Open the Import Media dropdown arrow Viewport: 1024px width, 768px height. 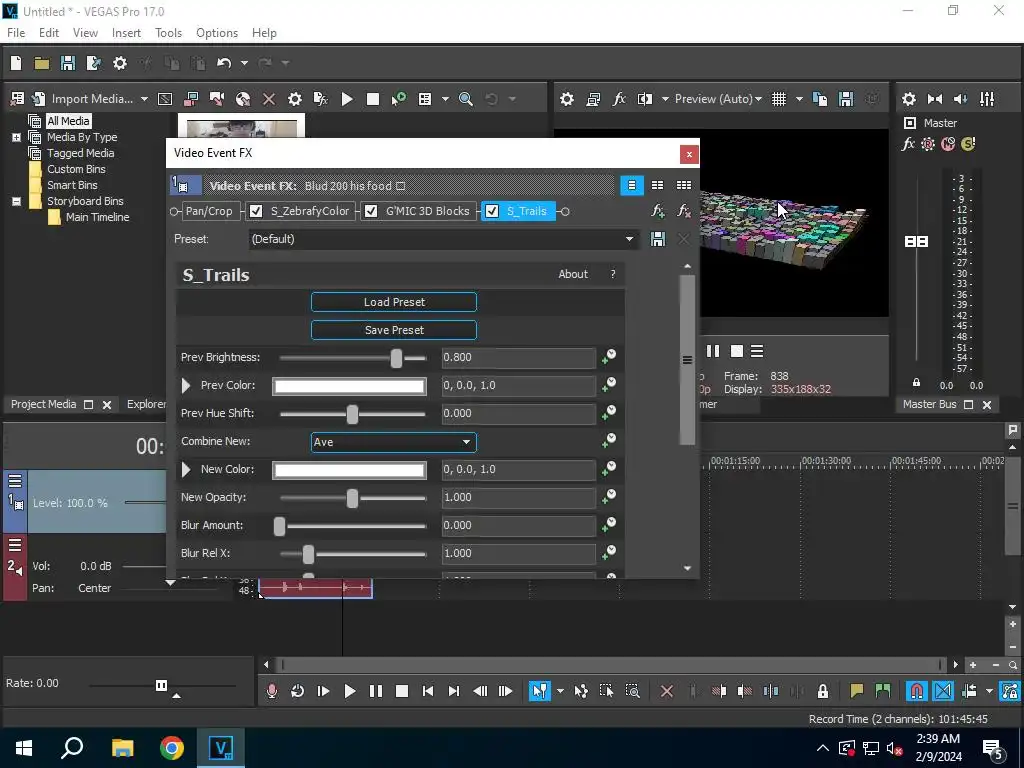[144, 99]
